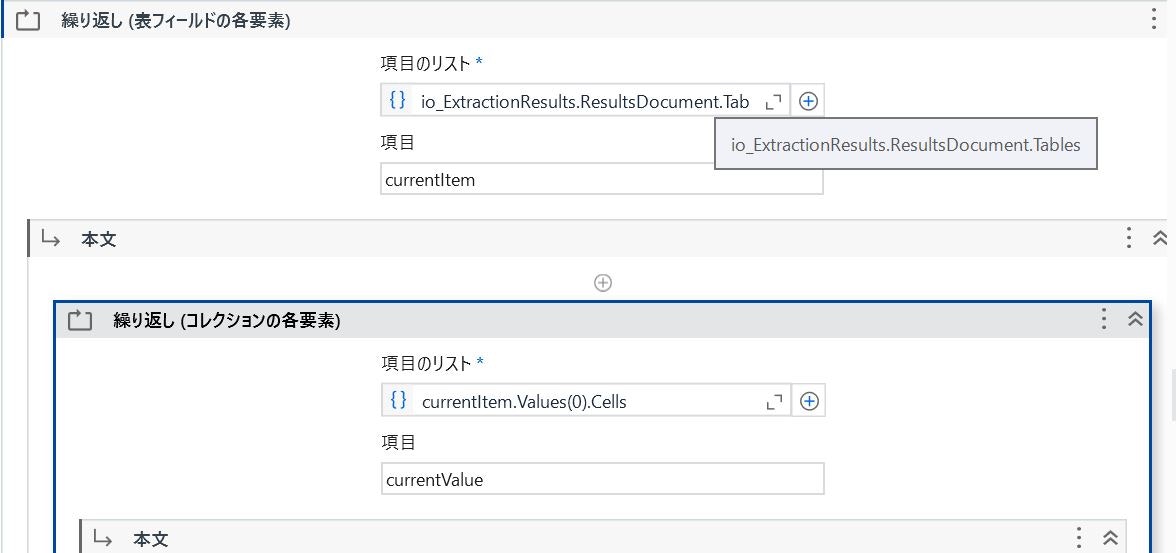Viewport: 1176px width, 553px height.
Task: Open options menu of 繰り返し (コレクションの各要素)
Action: [1103, 319]
